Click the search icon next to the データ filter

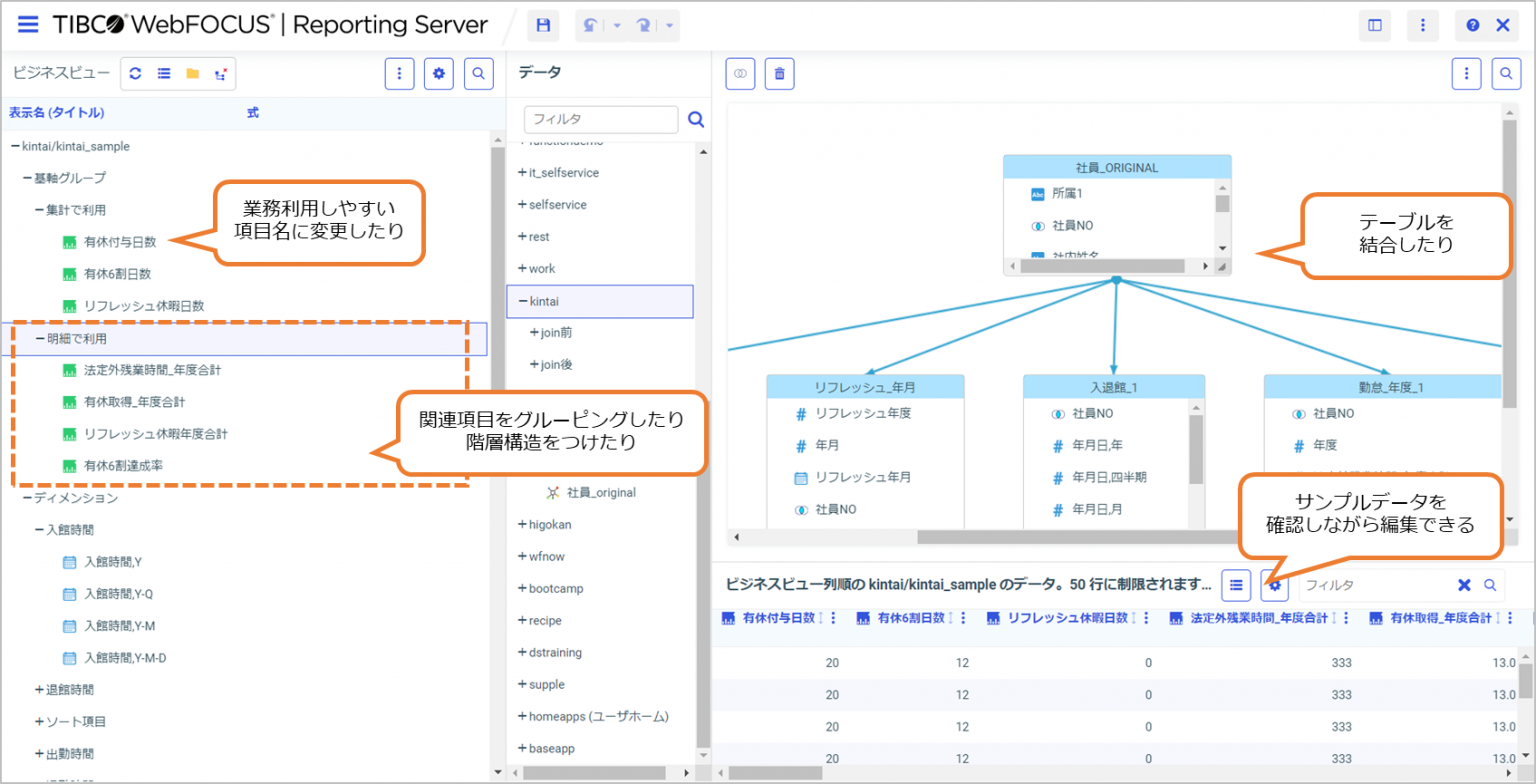click(x=695, y=119)
